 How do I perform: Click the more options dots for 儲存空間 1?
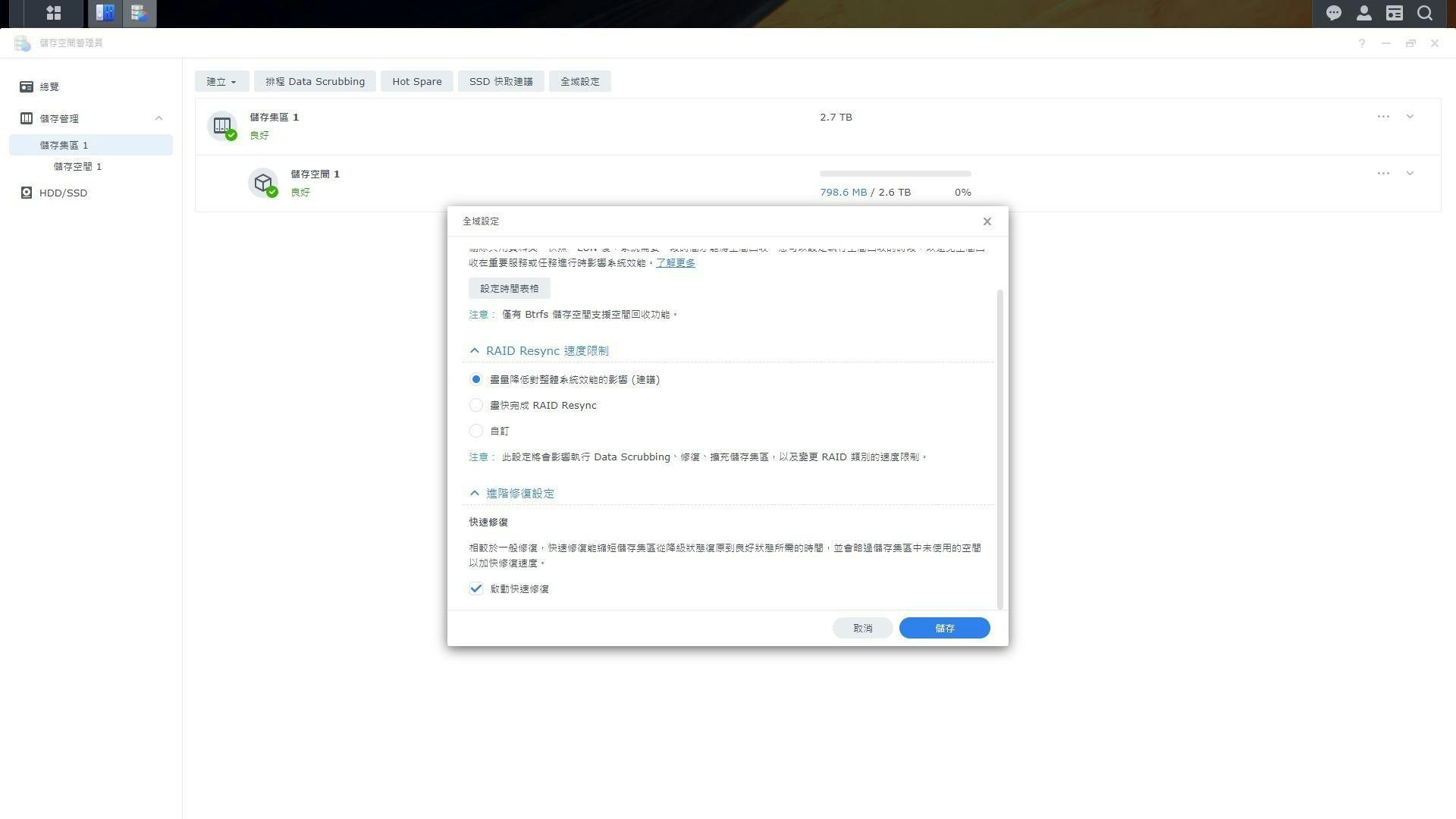pos(1383,174)
